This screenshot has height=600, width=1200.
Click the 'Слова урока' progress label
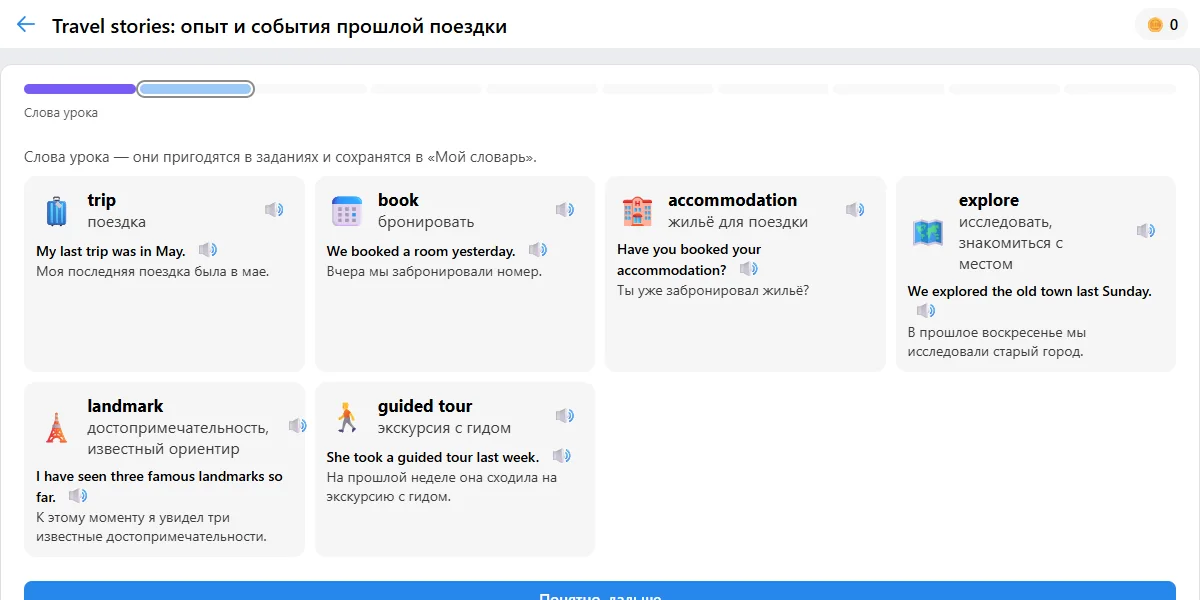[x=61, y=113]
